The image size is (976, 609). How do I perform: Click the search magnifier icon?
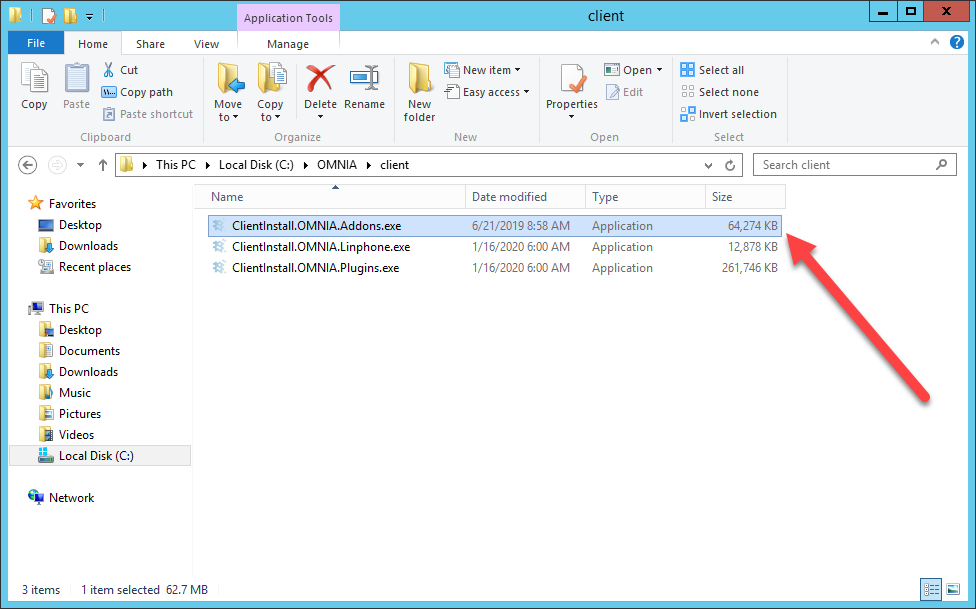pyautogui.click(x=942, y=165)
